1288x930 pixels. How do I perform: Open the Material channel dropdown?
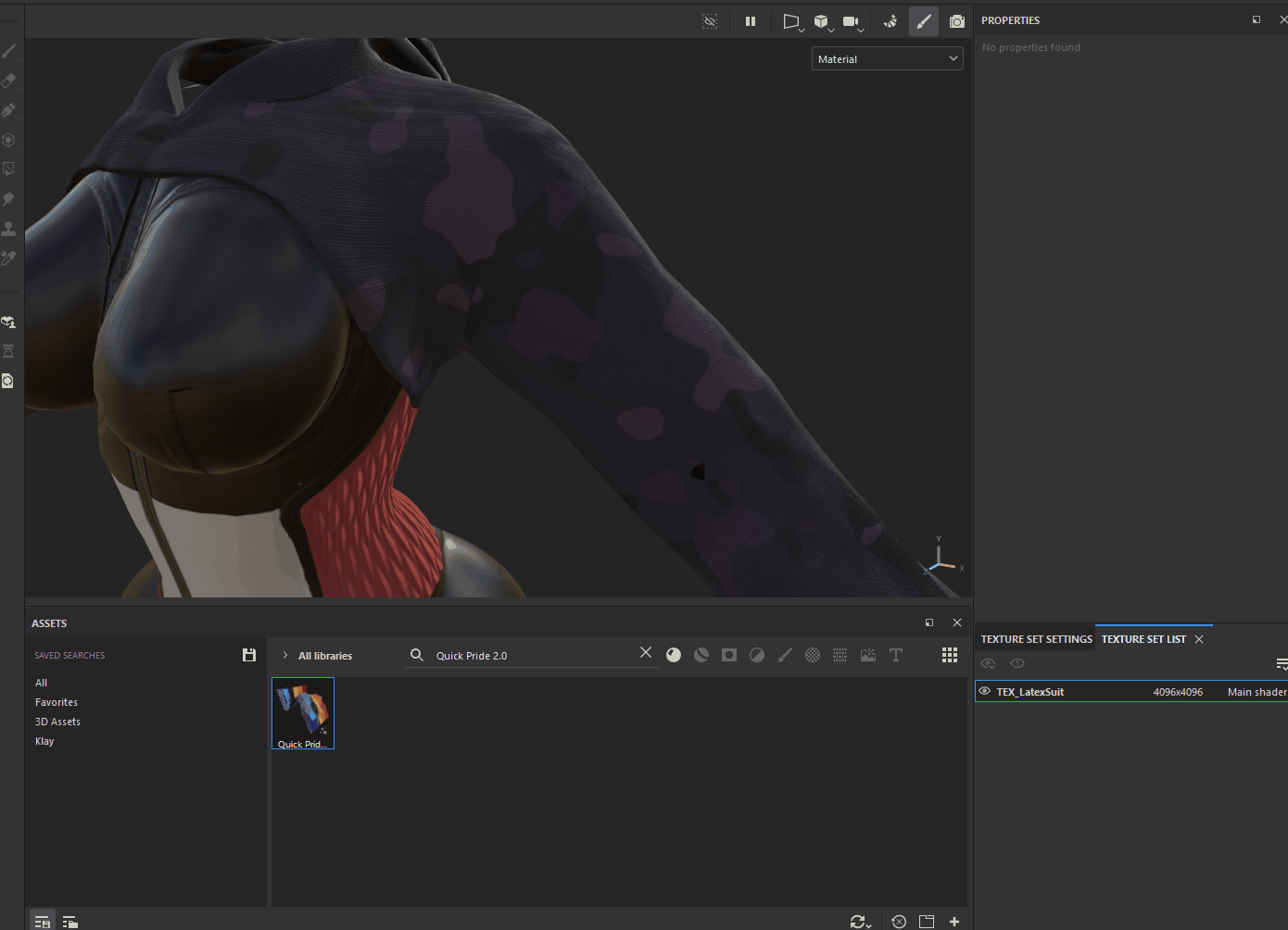(888, 59)
